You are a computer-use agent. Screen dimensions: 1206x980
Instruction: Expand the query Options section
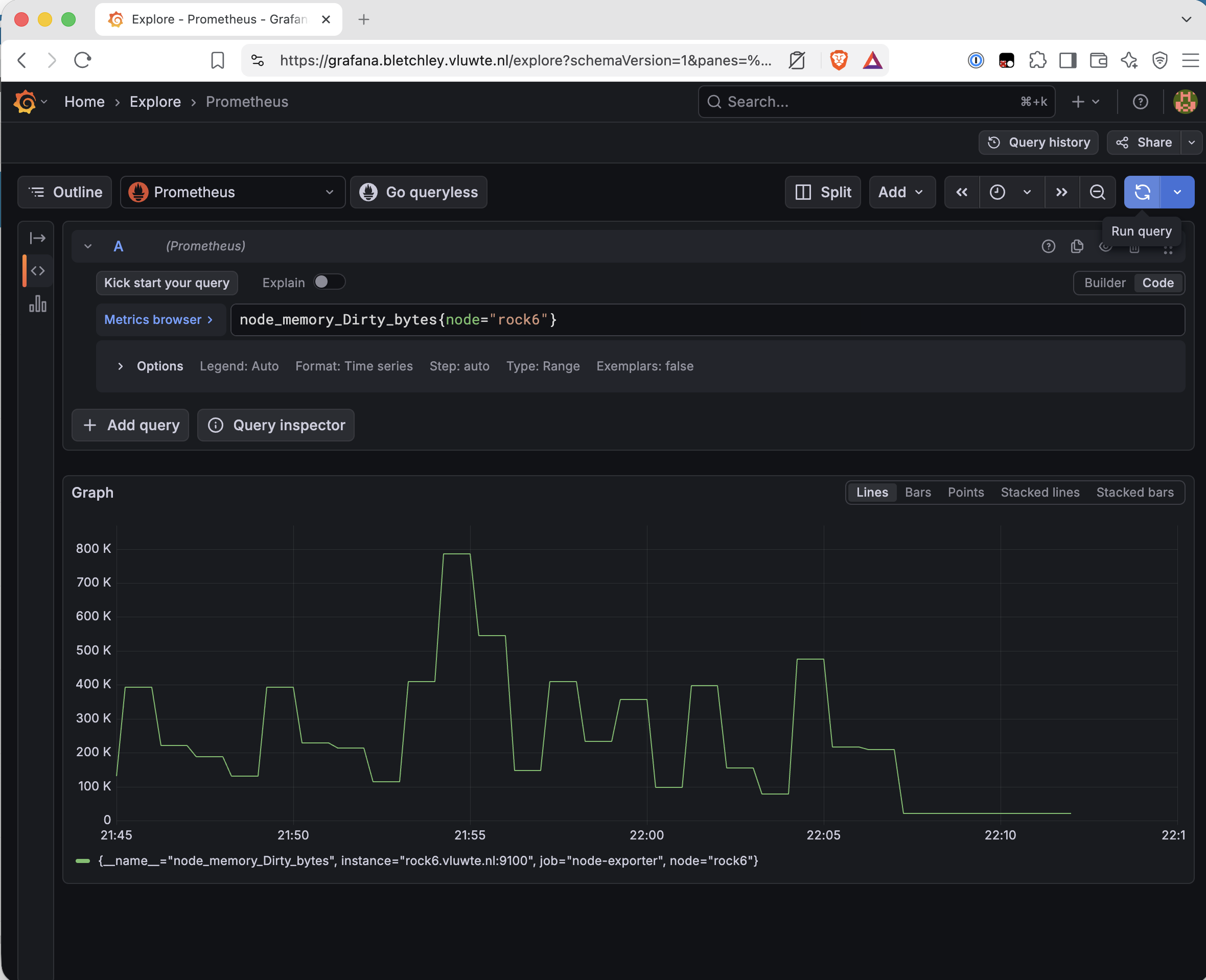coord(160,366)
